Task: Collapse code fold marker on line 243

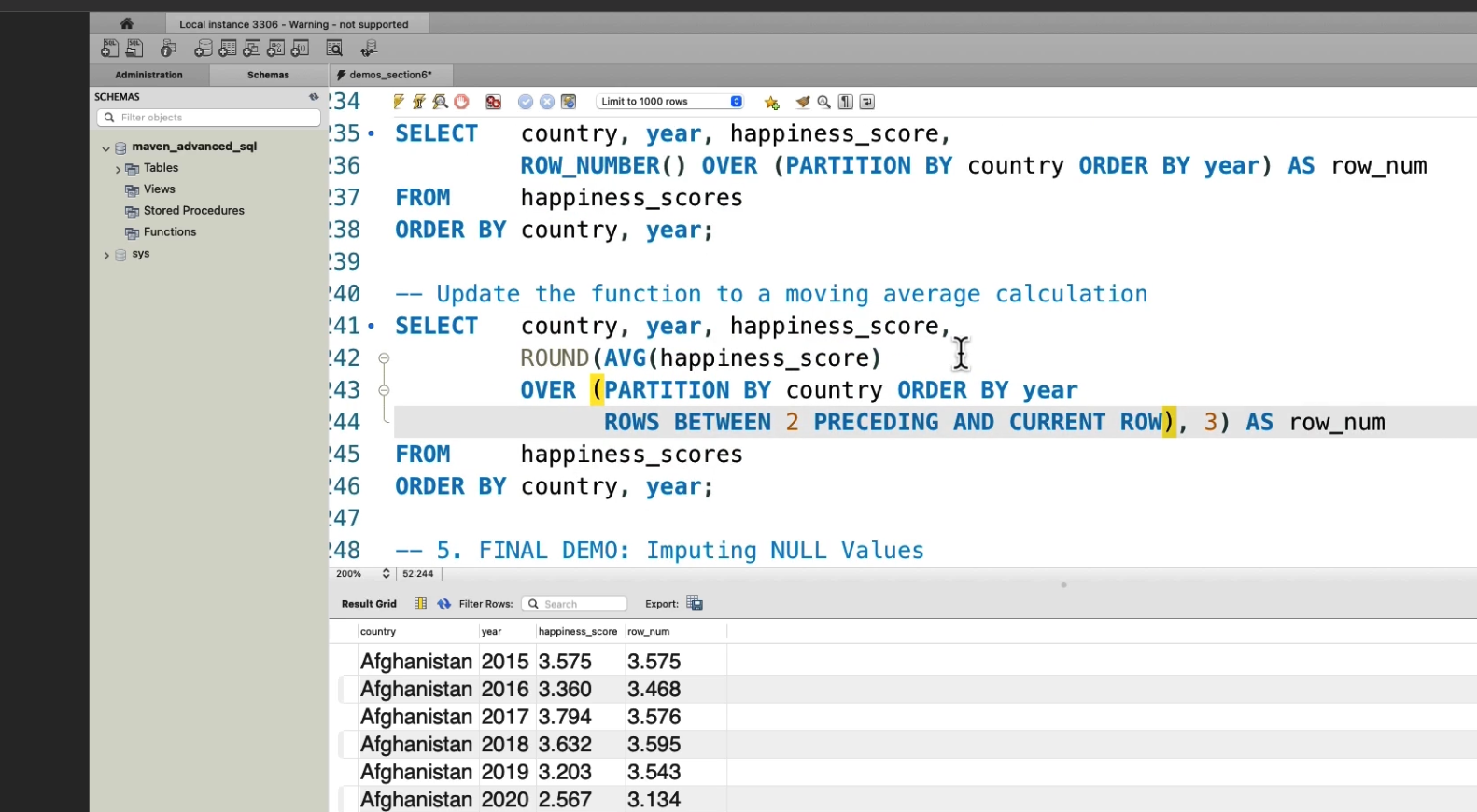Action: (x=384, y=390)
